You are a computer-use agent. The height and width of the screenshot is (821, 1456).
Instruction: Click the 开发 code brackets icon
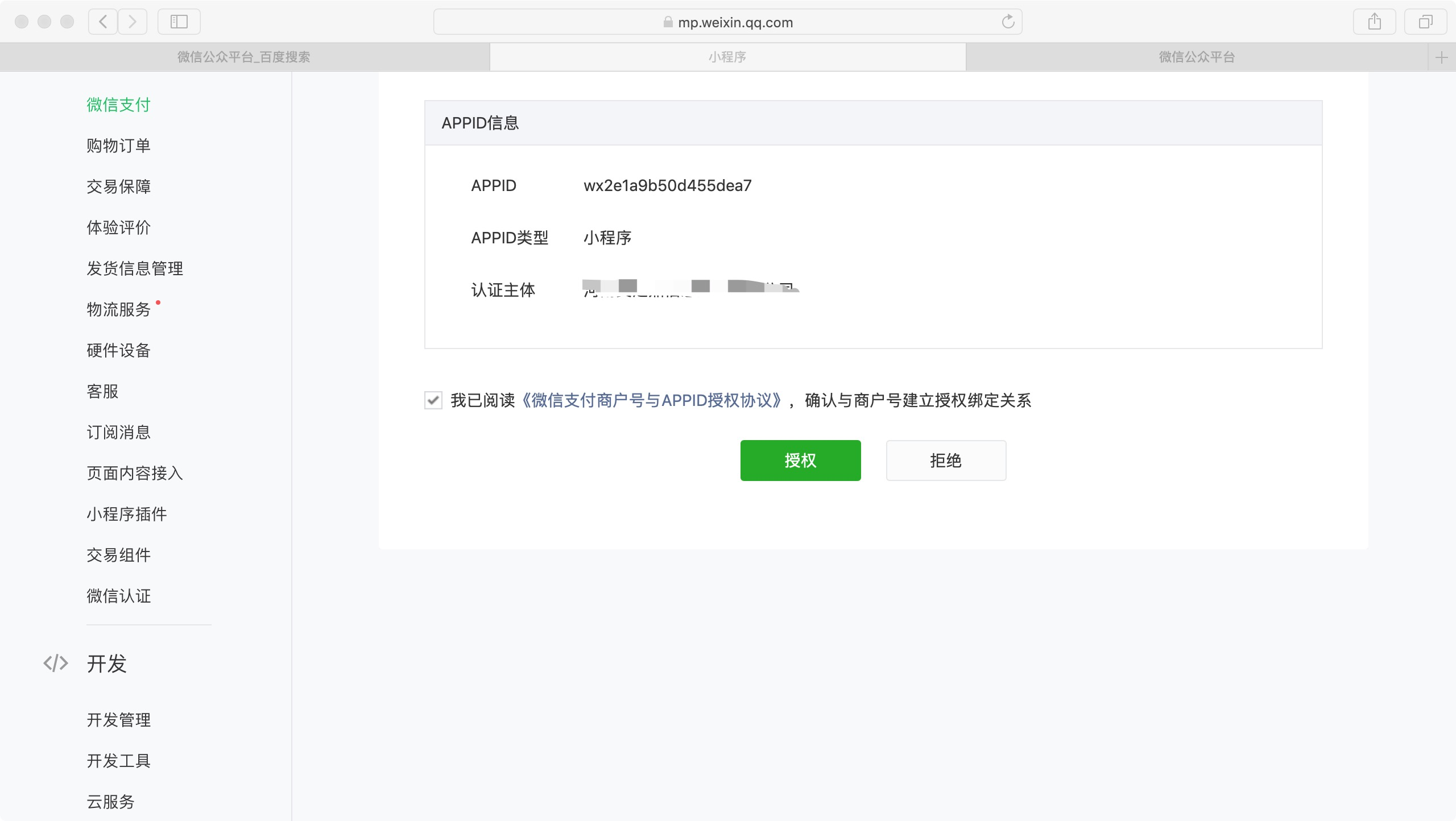[56, 663]
